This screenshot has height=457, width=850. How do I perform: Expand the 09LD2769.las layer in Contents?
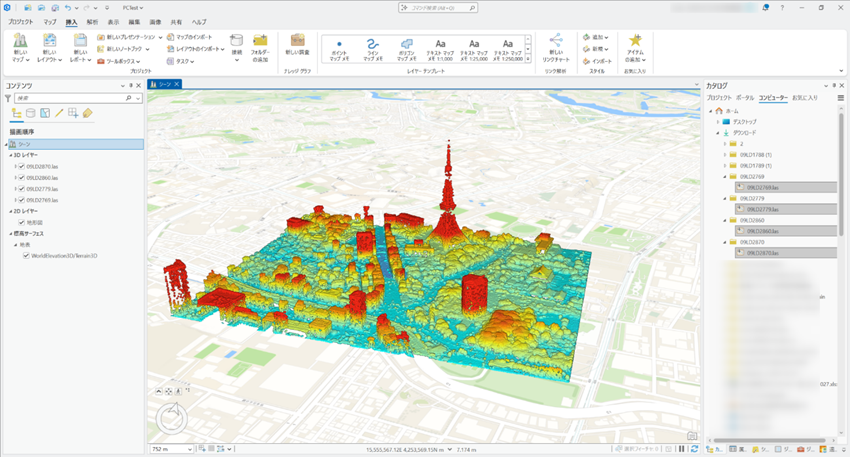point(16,200)
